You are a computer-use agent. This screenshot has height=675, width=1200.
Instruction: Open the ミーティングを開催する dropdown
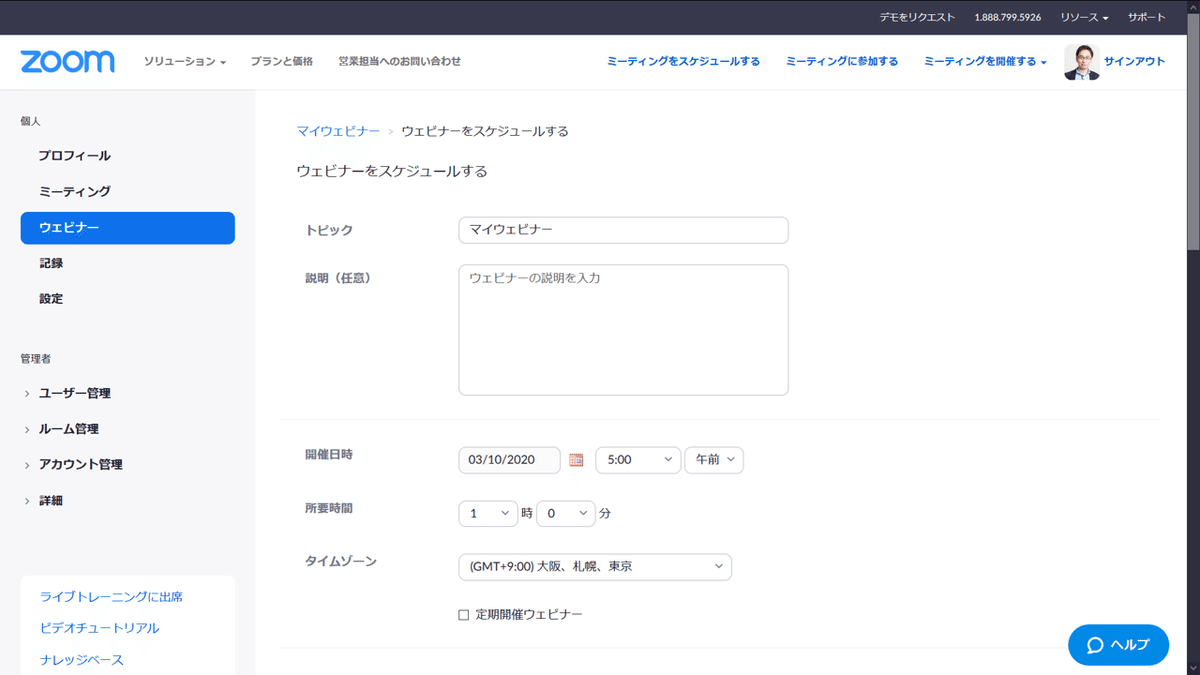(x=982, y=61)
